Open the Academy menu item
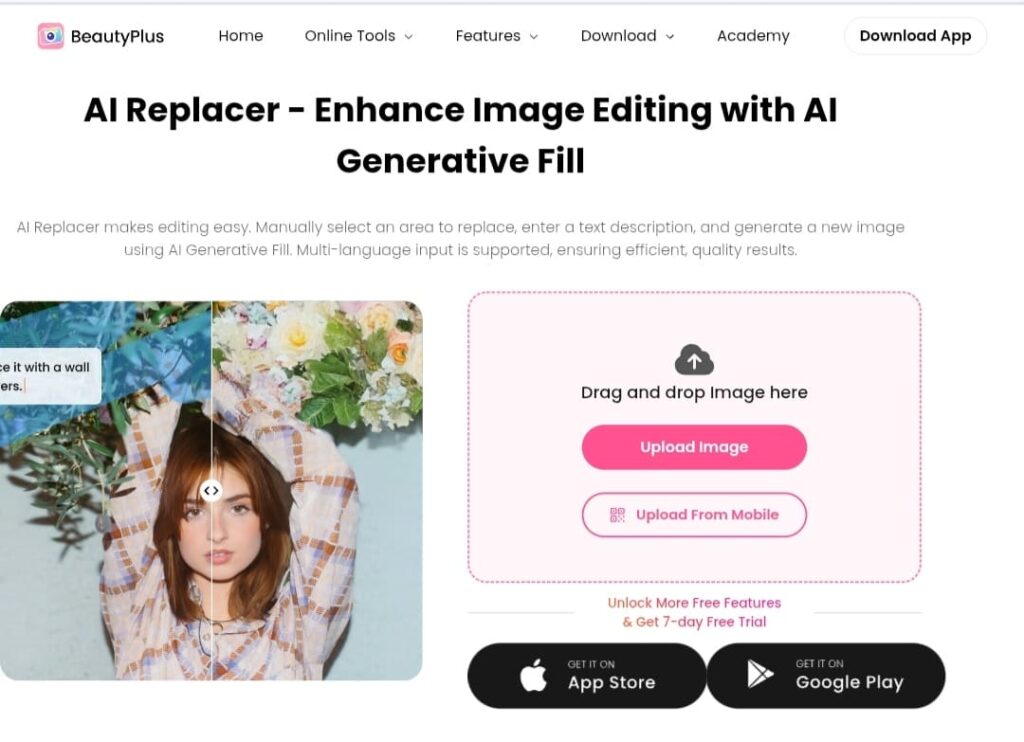 753,36
